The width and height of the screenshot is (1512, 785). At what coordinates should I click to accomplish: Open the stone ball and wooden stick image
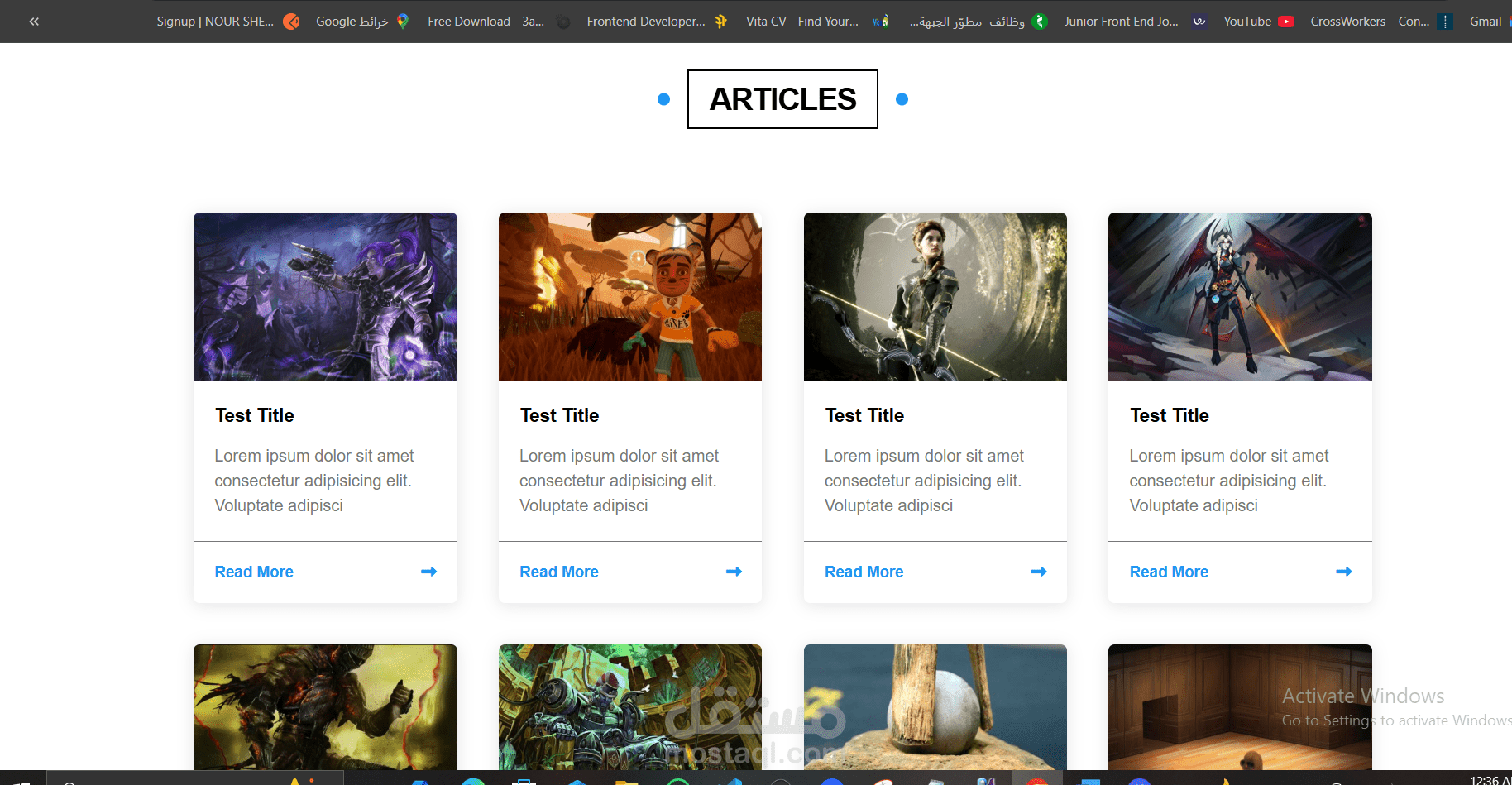[x=935, y=707]
